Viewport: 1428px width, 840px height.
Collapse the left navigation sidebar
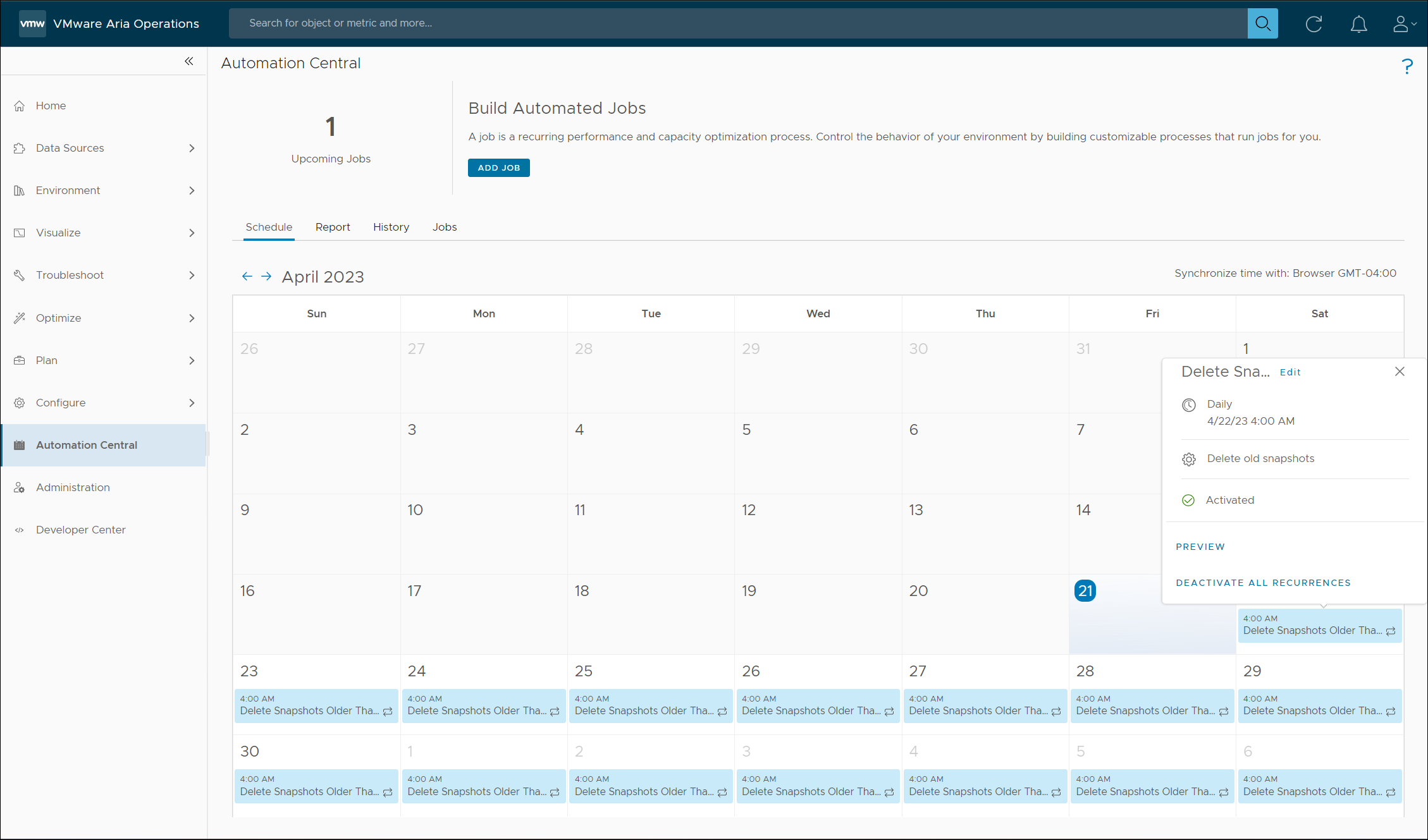tap(188, 61)
